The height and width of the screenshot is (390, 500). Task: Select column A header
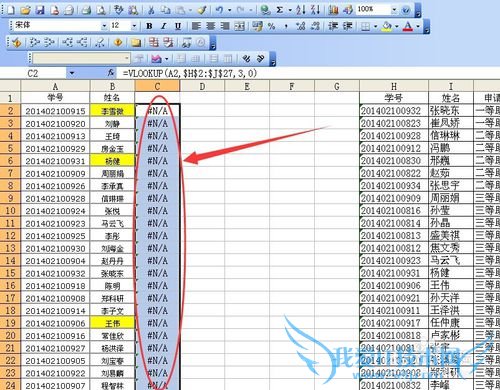[x=55, y=87]
